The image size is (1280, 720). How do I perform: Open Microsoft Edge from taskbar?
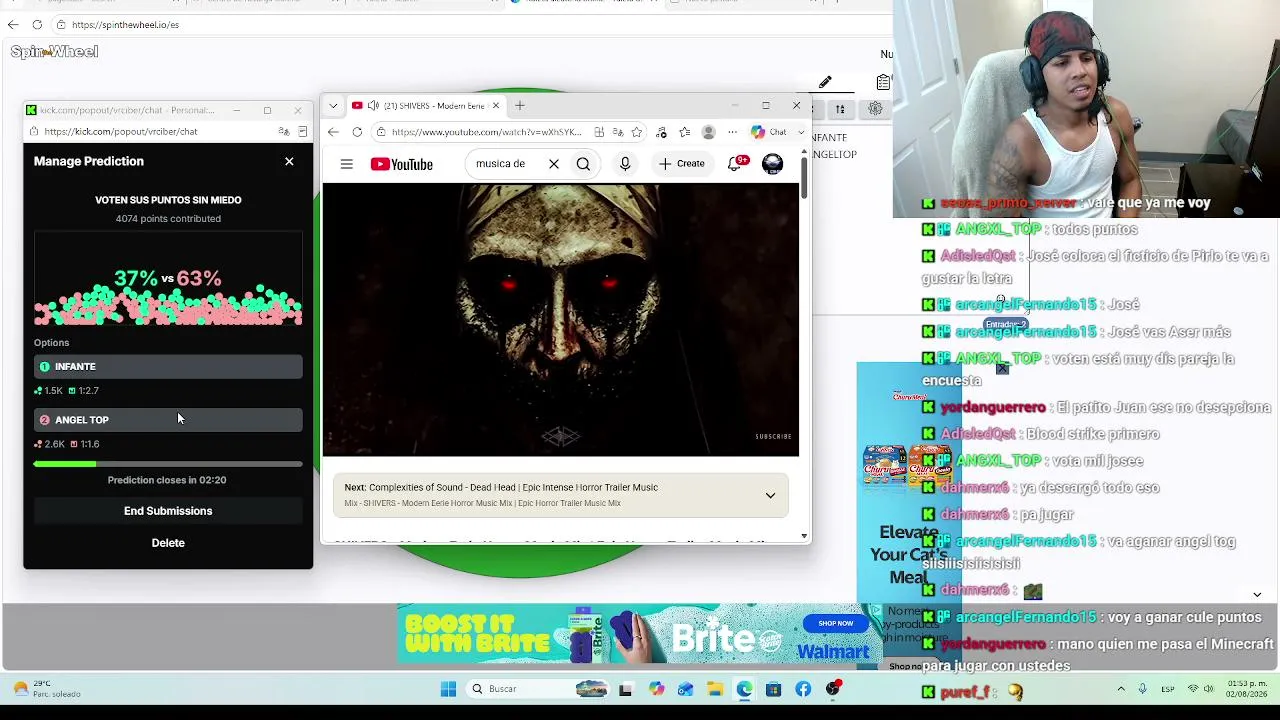coord(744,689)
